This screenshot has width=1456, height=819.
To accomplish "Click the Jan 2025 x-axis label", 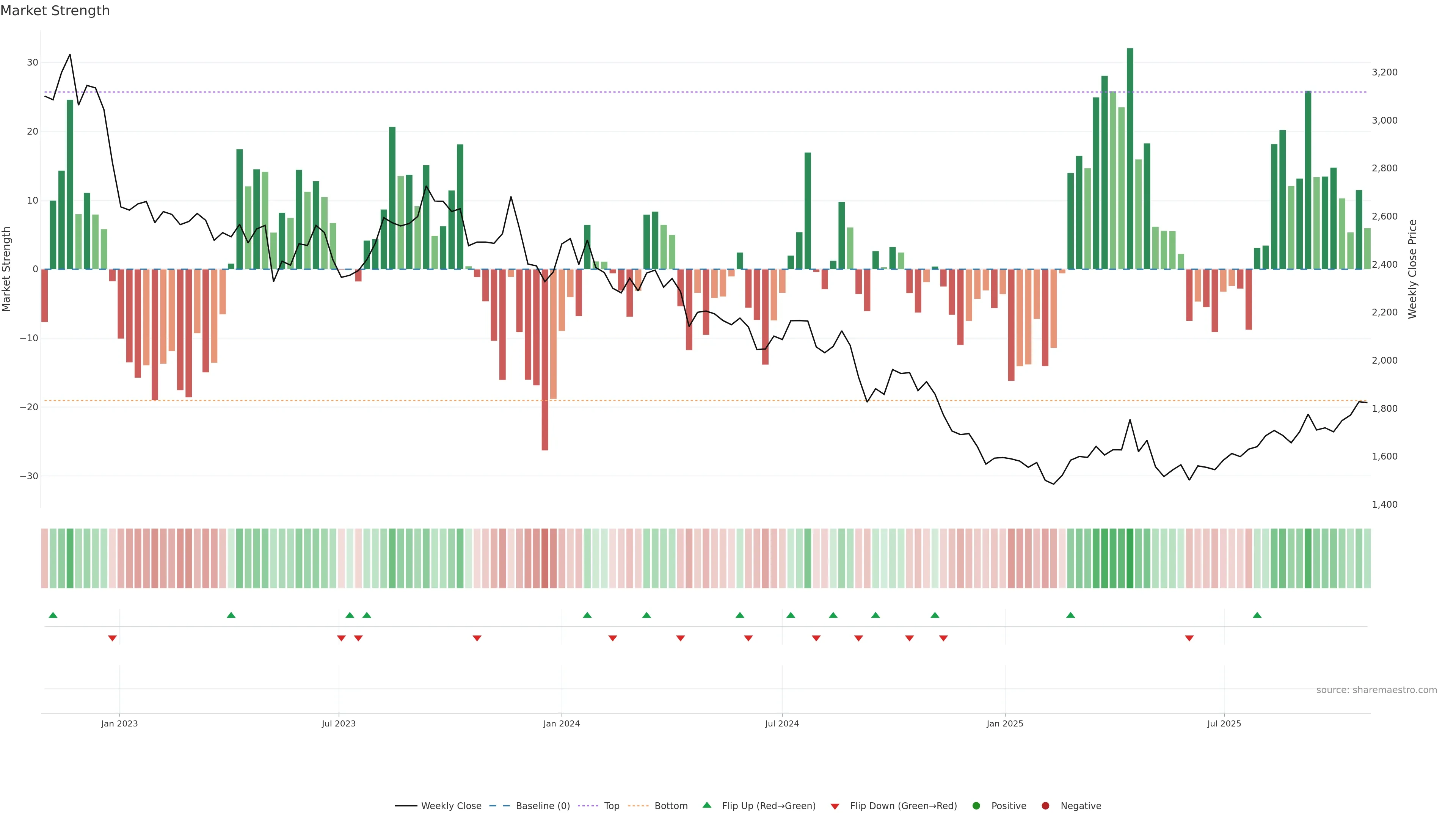I will tap(1005, 723).
